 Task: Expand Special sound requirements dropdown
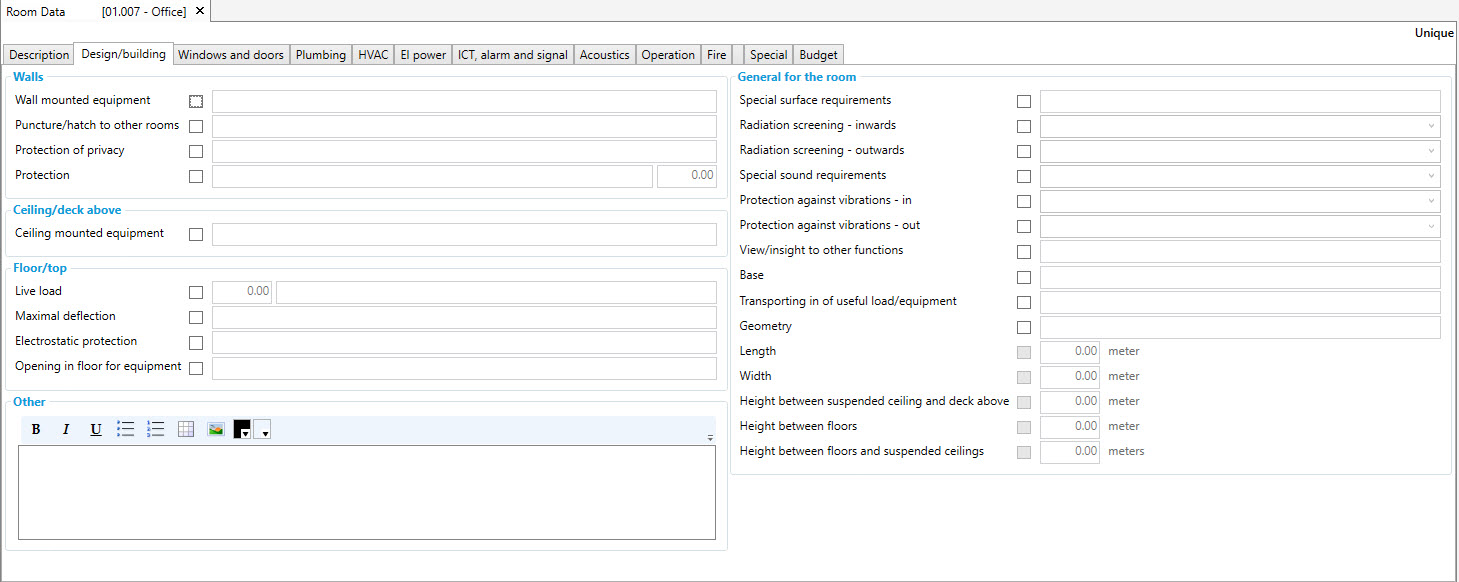tap(1239, 176)
